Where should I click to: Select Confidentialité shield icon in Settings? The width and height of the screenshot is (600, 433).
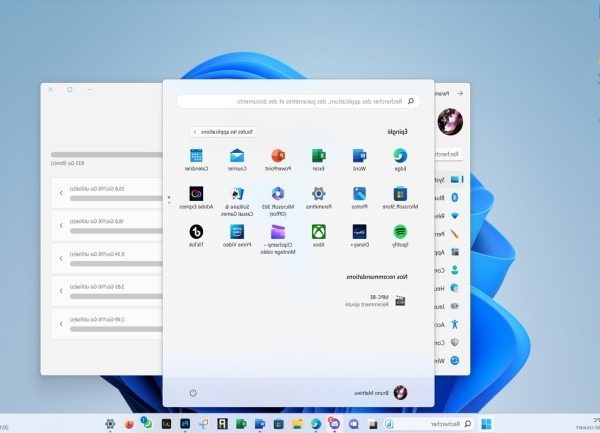(x=455, y=342)
